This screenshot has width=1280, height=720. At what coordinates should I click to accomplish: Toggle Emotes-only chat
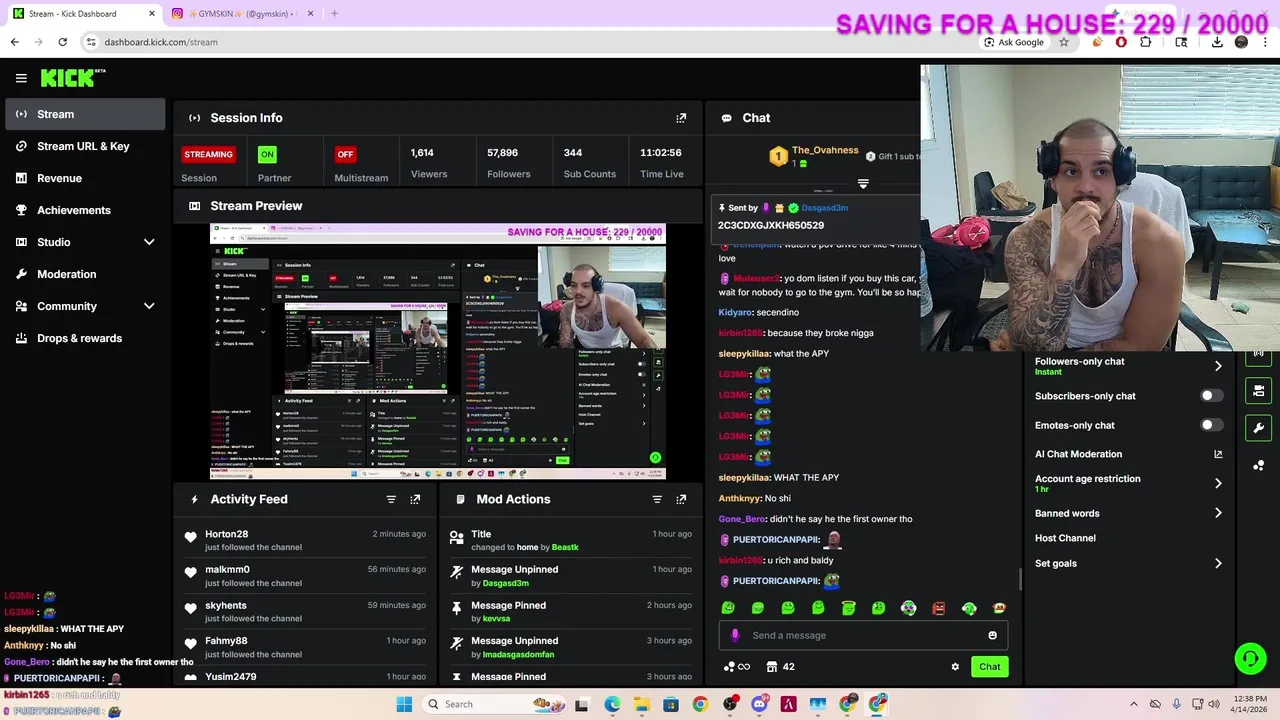(x=1211, y=425)
